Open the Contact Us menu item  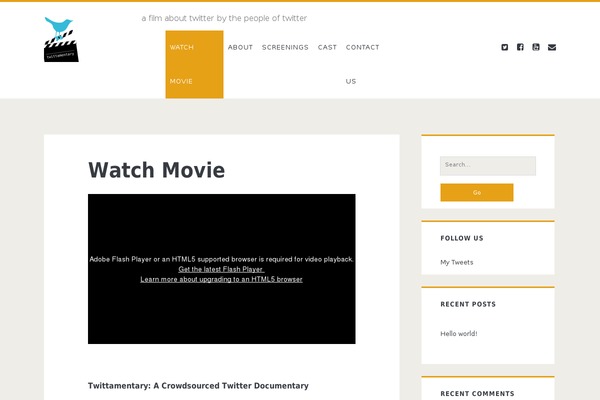pyautogui.click(x=362, y=64)
